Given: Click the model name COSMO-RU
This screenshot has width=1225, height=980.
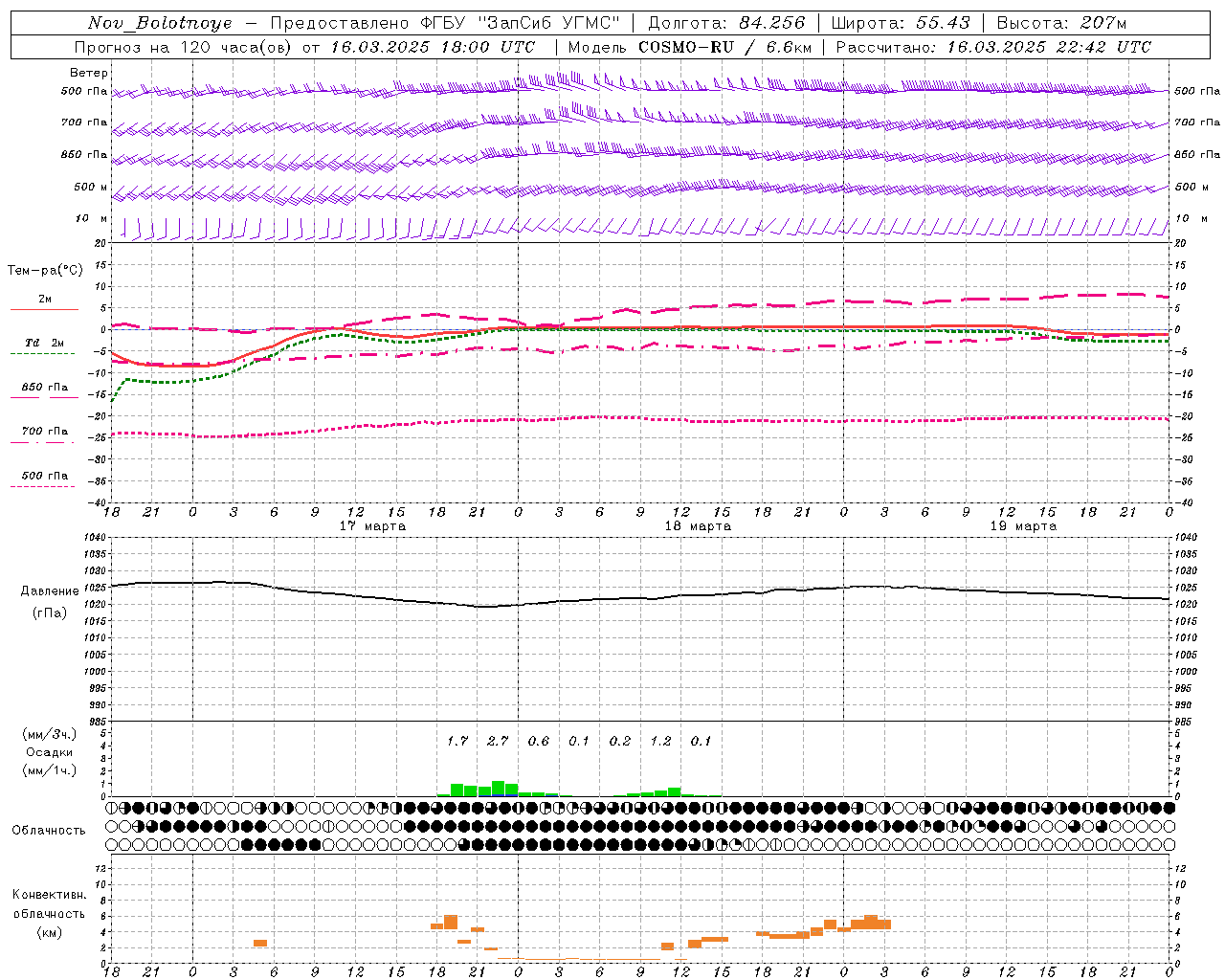Looking at the screenshot, I should pyautogui.click(x=686, y=47).
